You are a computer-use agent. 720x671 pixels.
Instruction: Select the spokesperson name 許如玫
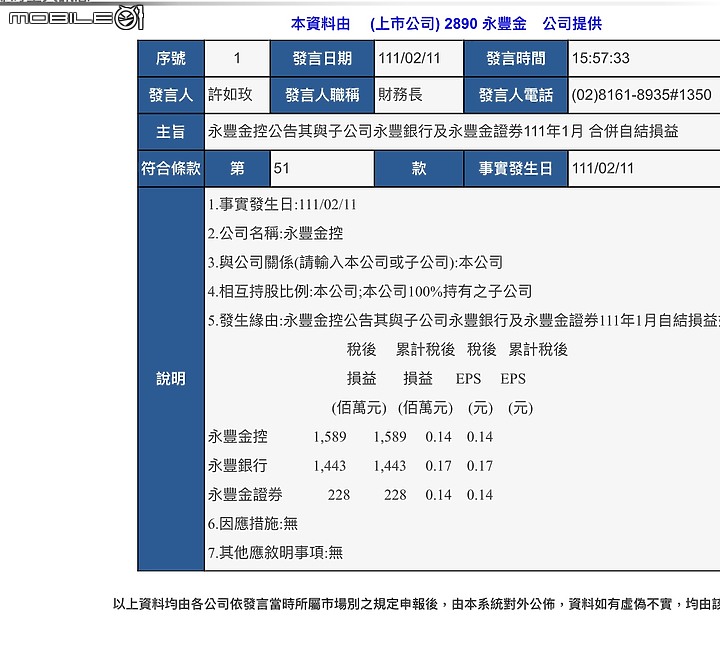tap(230, 95)
